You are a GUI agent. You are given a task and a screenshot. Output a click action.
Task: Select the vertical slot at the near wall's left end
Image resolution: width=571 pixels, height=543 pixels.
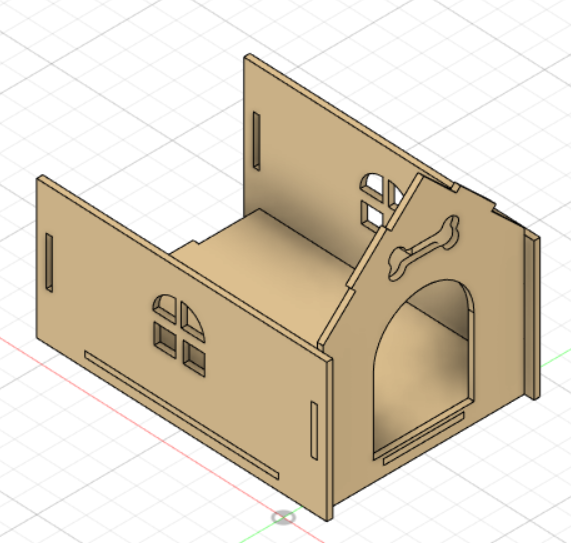coord(49,262)
